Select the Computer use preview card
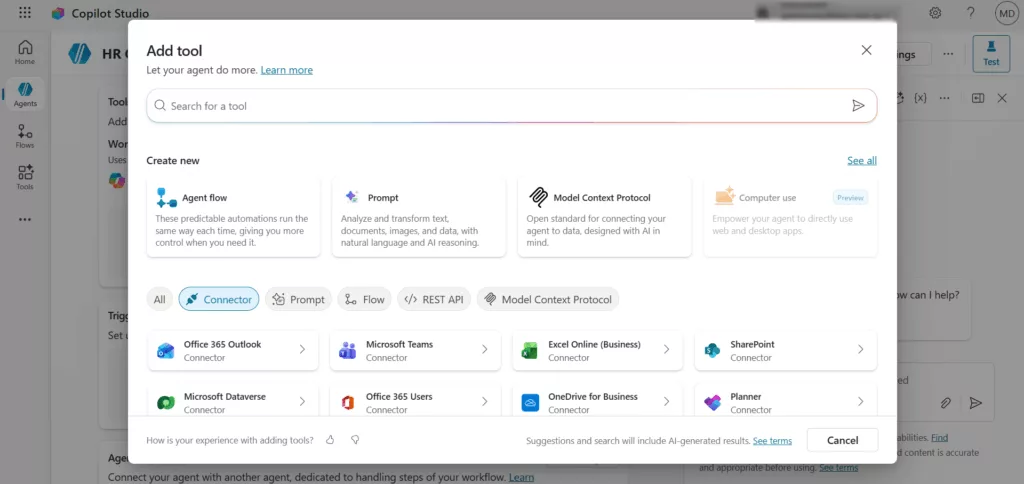The image size is (1024, 484). pyautogui.click(x=790, y=218)
